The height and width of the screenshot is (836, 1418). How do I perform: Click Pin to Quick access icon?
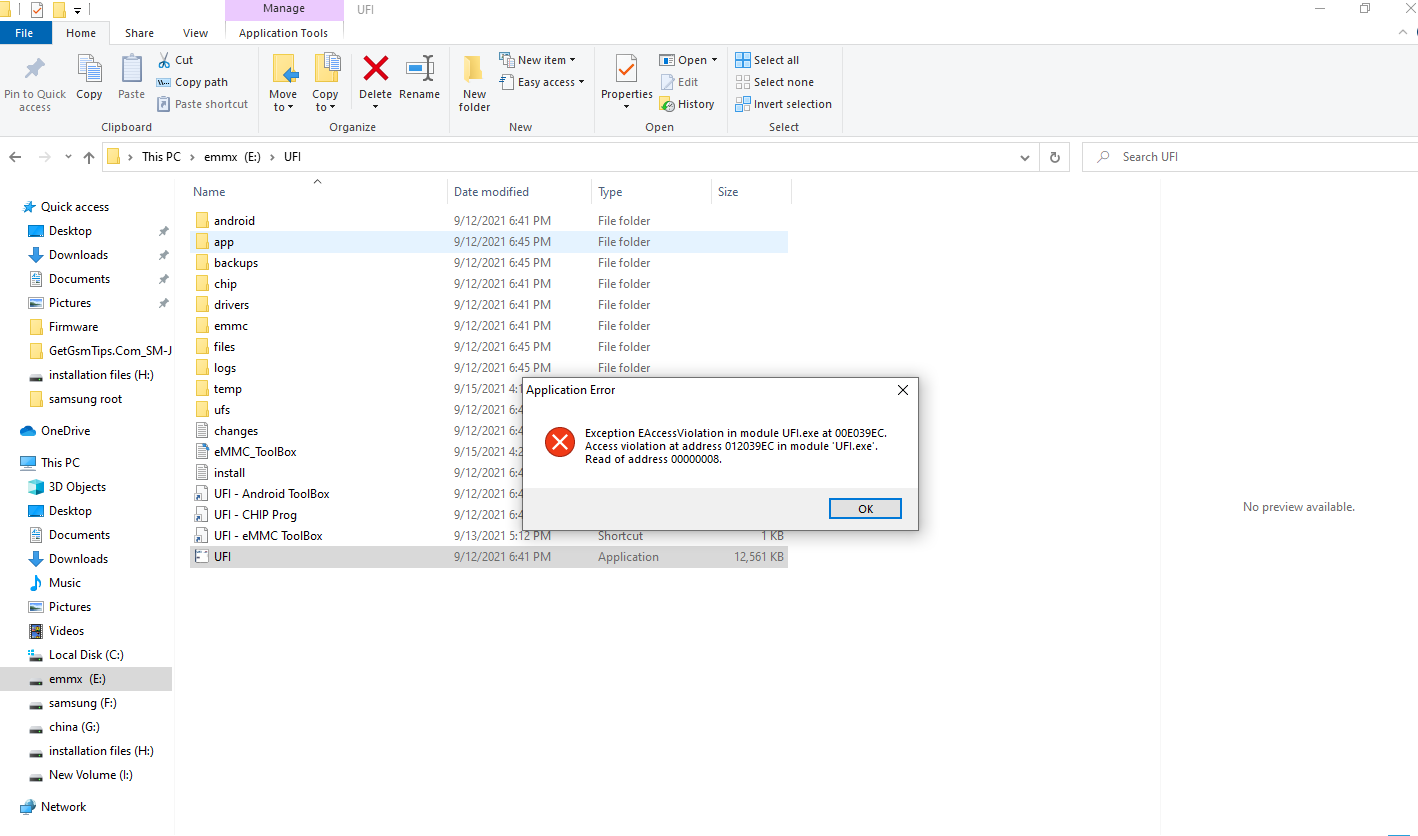35,70
